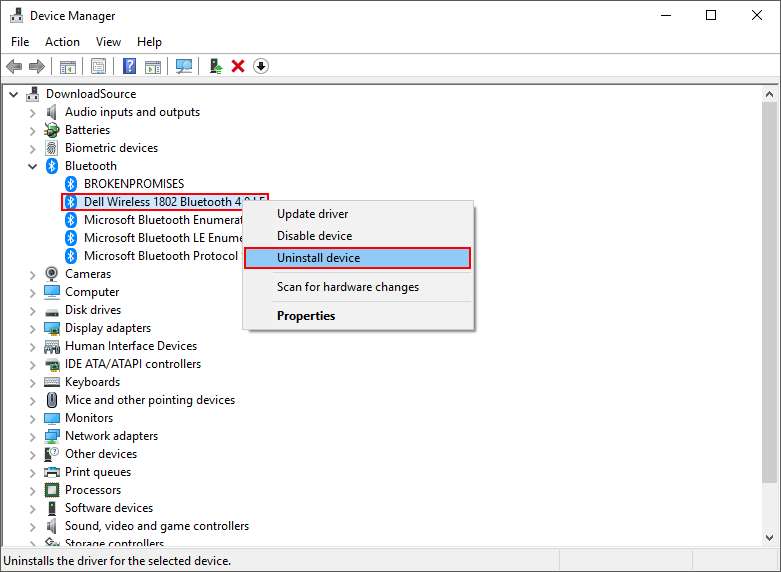Click the Update device driver toolbar icon
Viewport: 781px width, 572px height.
216,66
